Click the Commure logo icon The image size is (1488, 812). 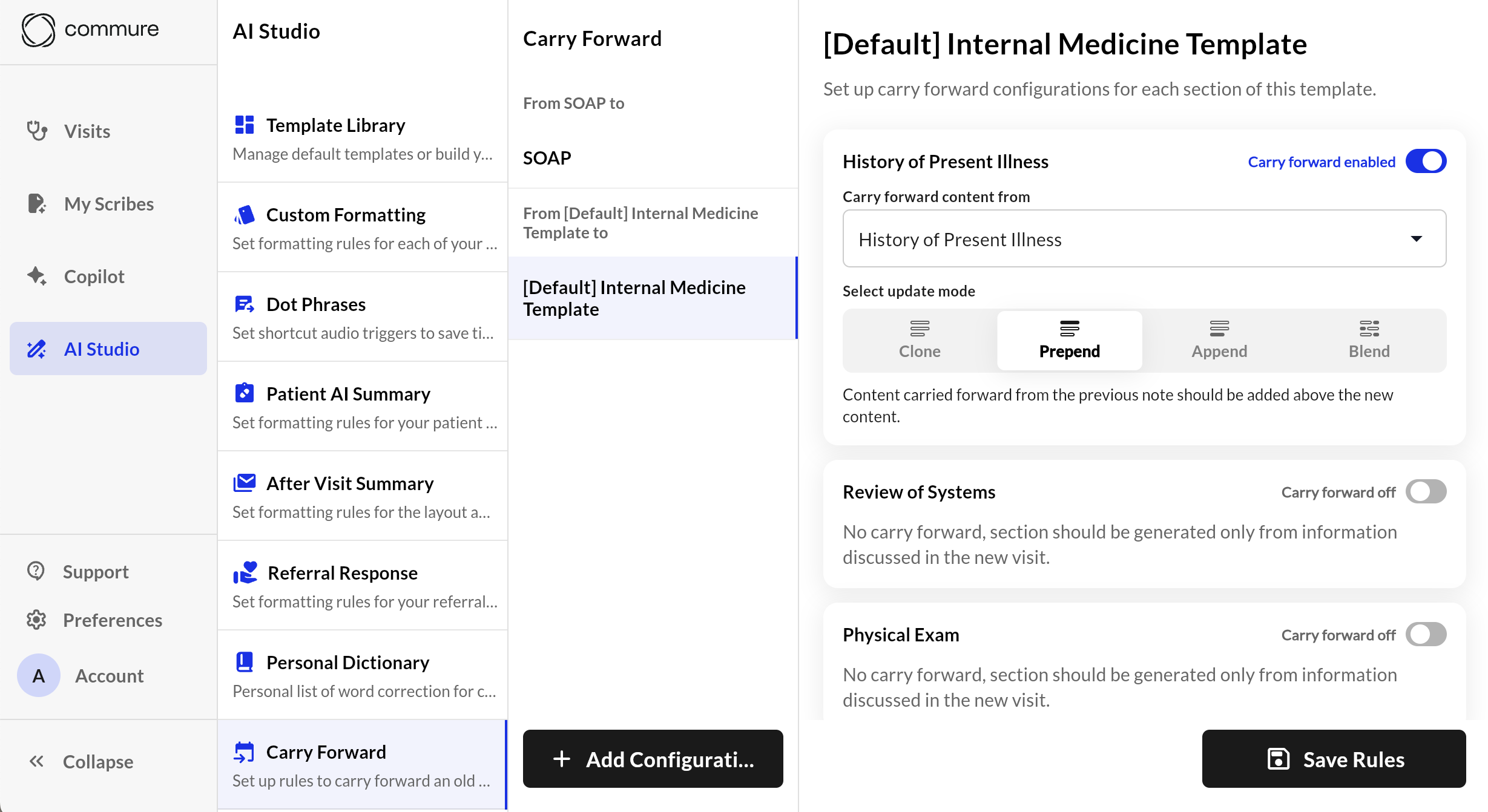click(x=38, y=29)
